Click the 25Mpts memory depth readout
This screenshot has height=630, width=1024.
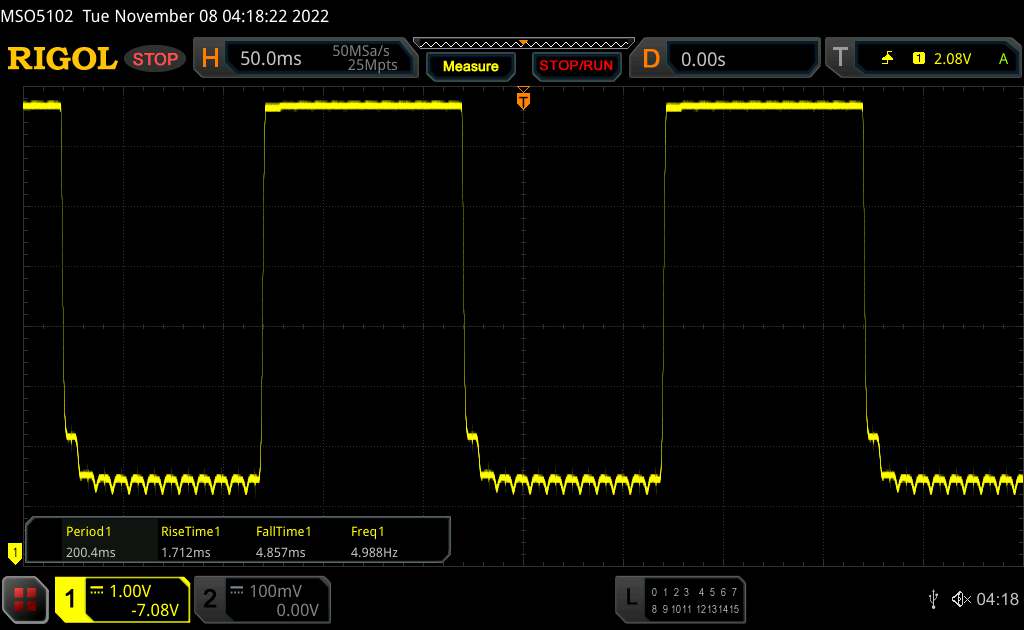click(x=372, y=65)
